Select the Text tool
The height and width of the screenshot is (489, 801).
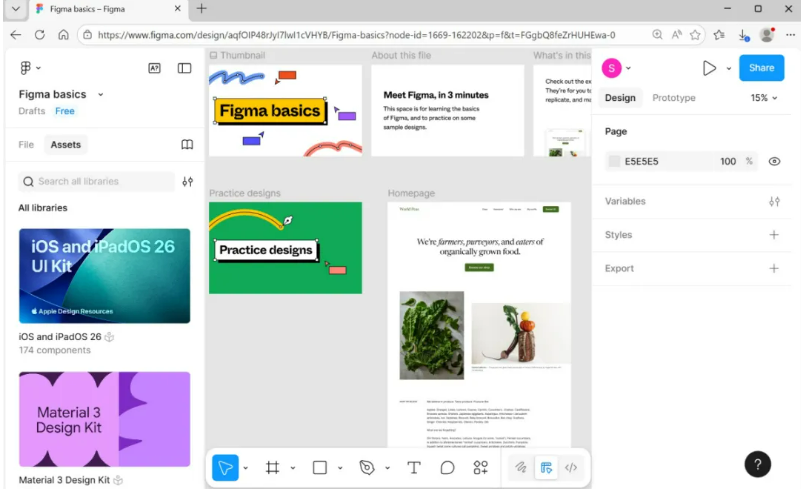click(x=414, y=468)
